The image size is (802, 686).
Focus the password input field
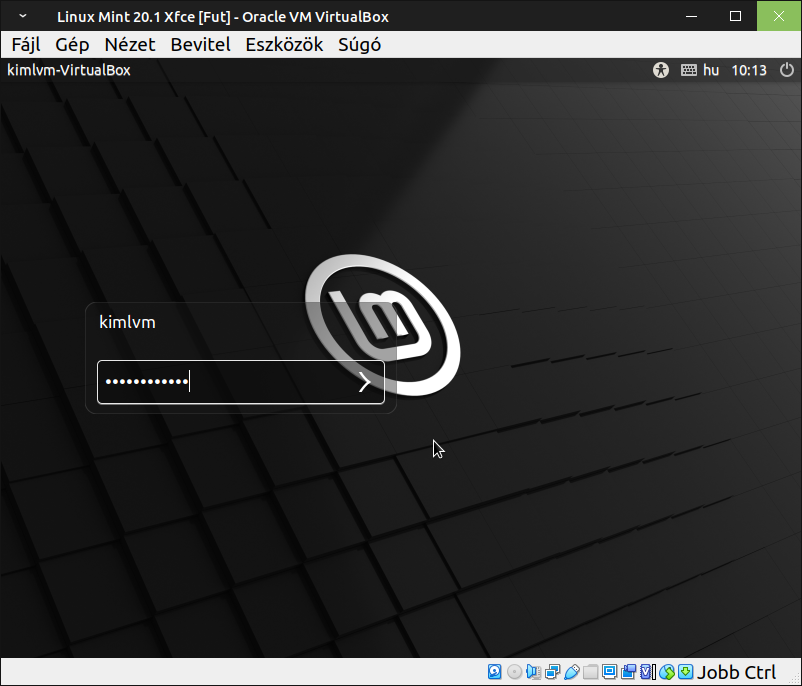(x=240, y=382)
